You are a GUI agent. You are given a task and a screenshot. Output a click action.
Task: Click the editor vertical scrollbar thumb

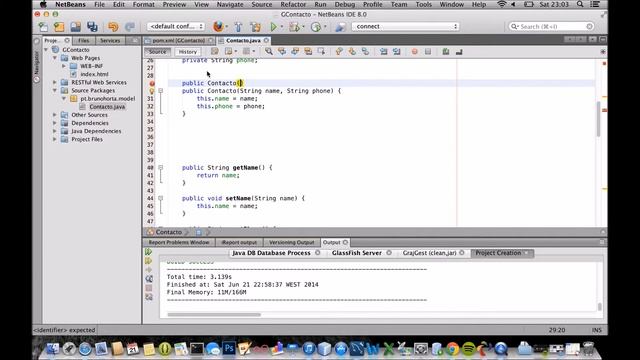pos(598,119)
